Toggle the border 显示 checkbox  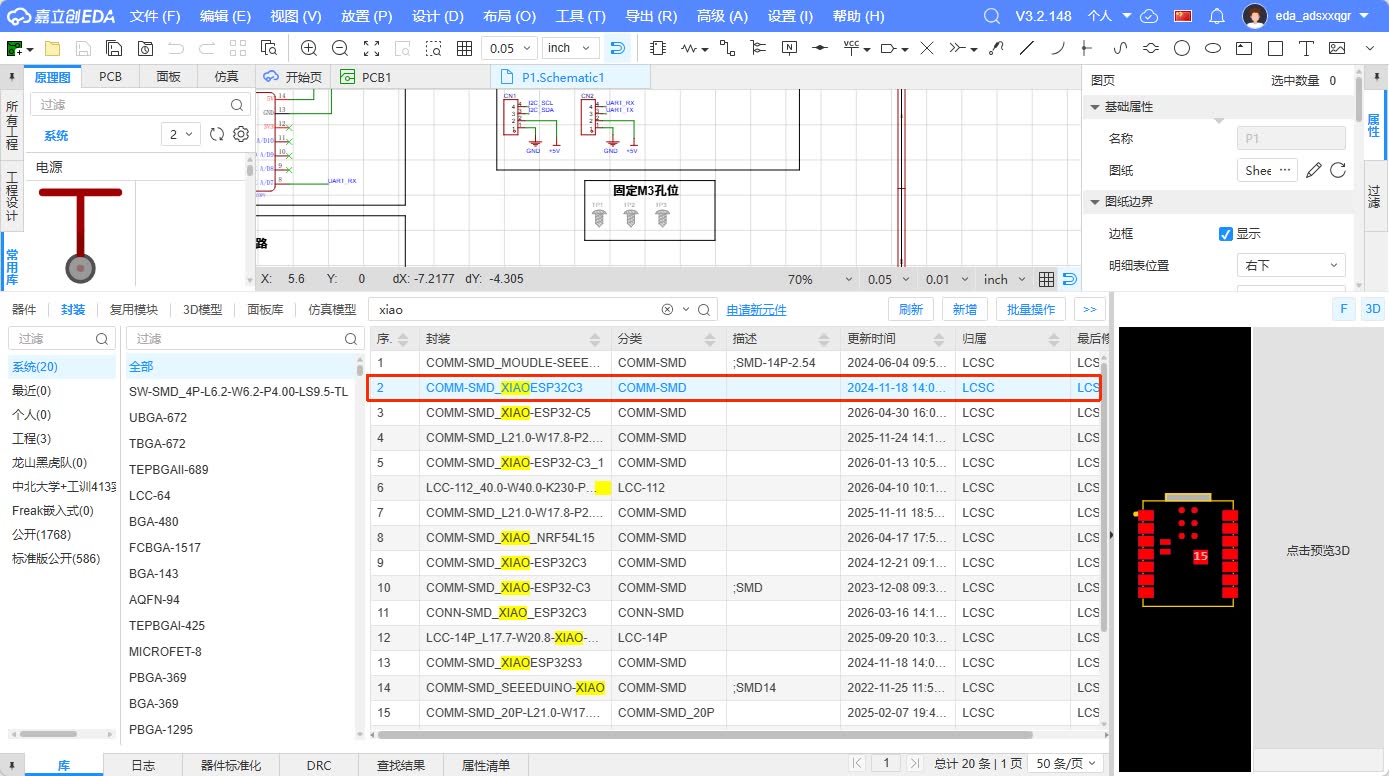[1226, 234]
